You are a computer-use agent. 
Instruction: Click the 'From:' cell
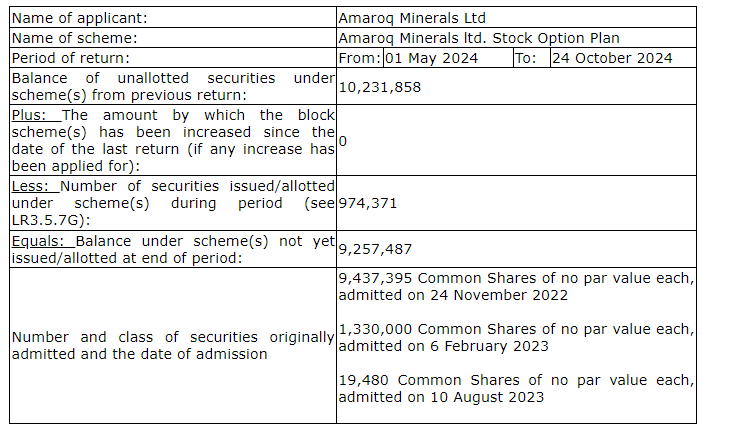coord(359,58)
